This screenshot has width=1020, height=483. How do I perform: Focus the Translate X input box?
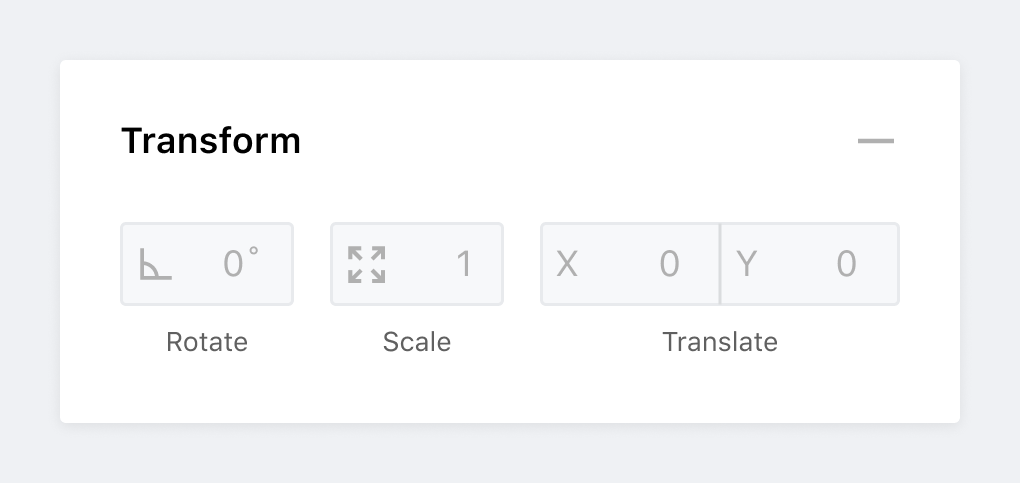point(630,264)
